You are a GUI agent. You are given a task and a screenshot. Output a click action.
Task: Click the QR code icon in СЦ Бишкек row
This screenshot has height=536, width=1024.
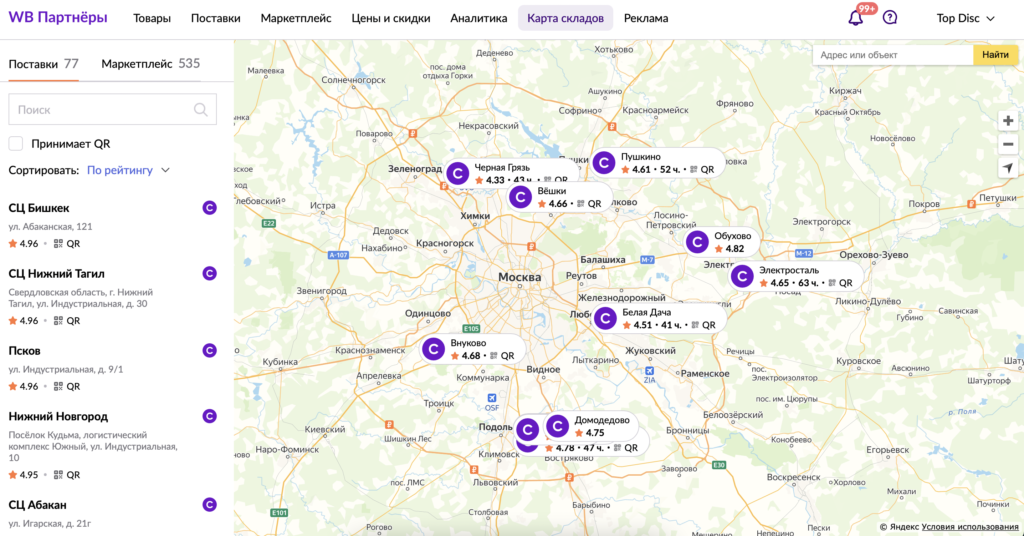58,244
